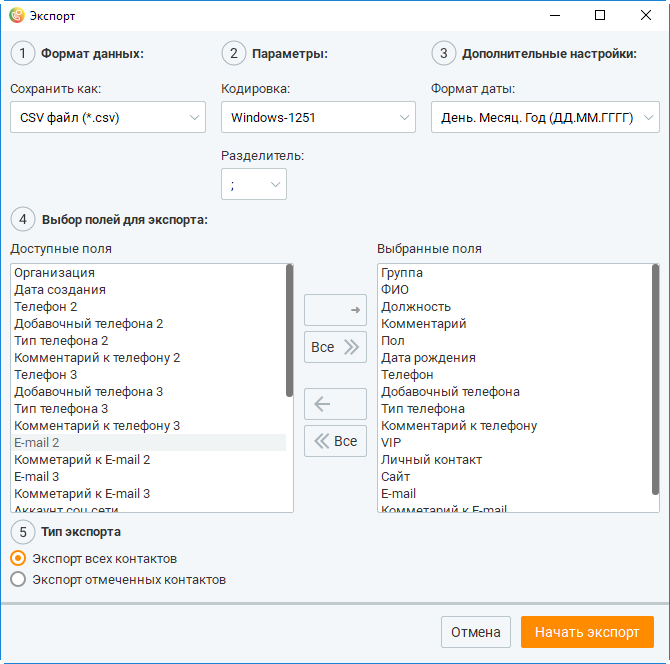This screenshot has height=664, width=670.
Task: Click the step 4 circle icon
Action: (x=23, y=220)
